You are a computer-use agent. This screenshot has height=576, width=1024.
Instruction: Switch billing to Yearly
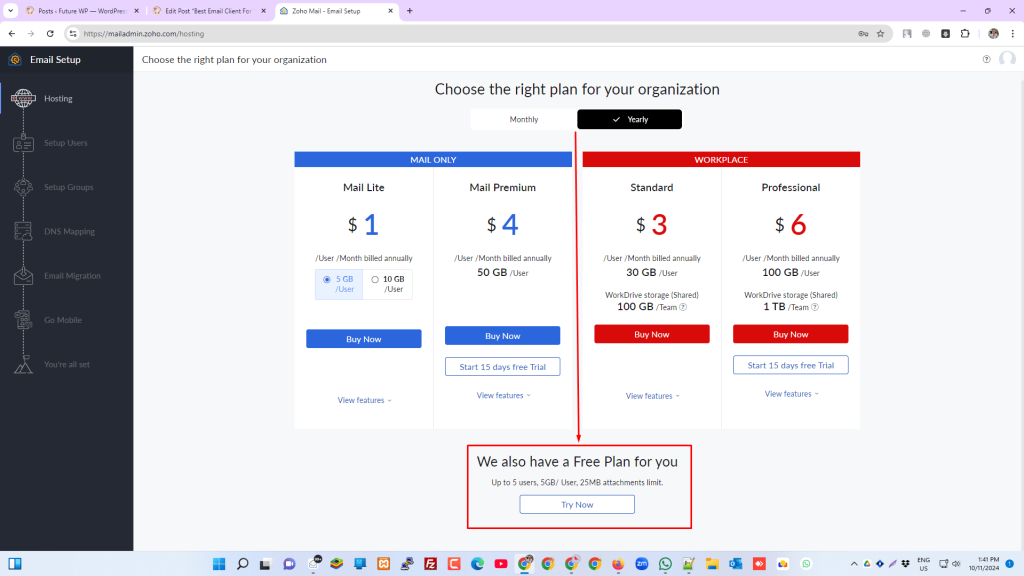point(630,120)
